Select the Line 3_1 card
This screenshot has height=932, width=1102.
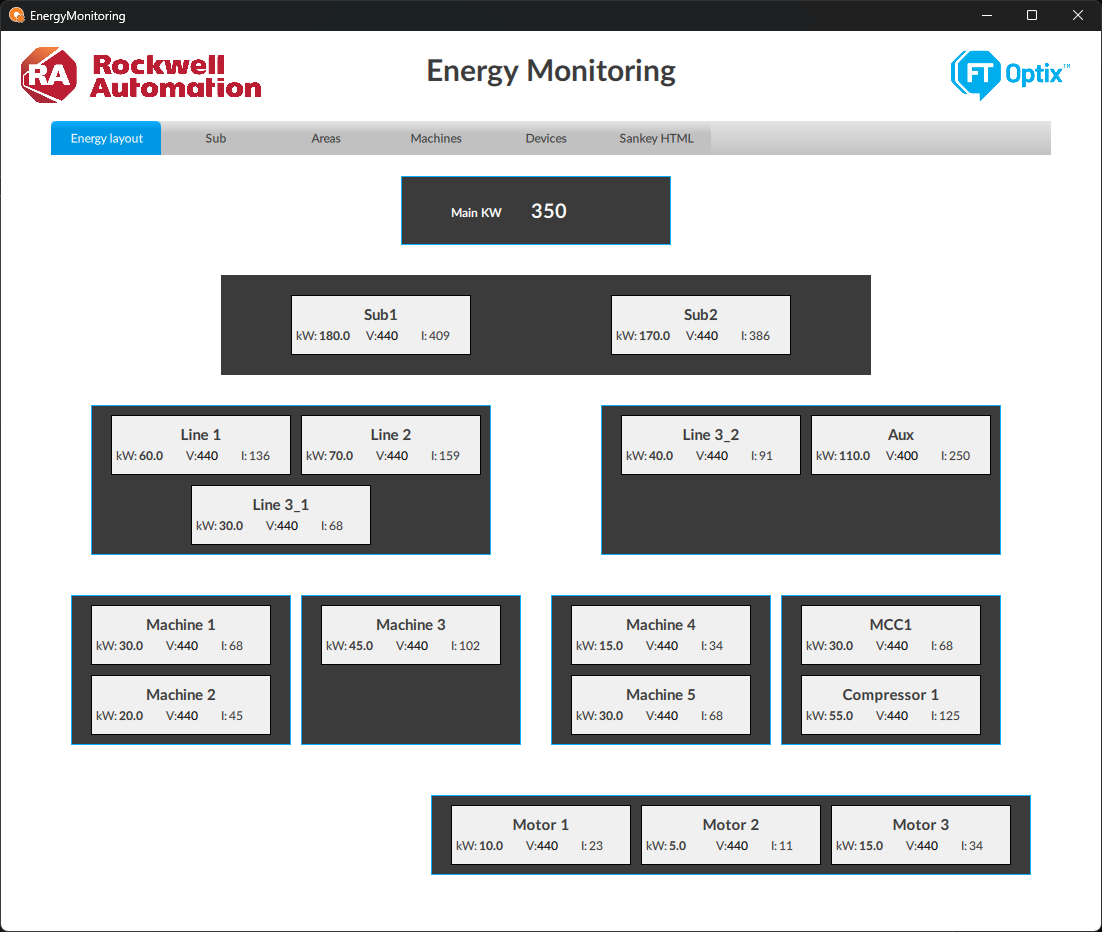click(280, 515)
